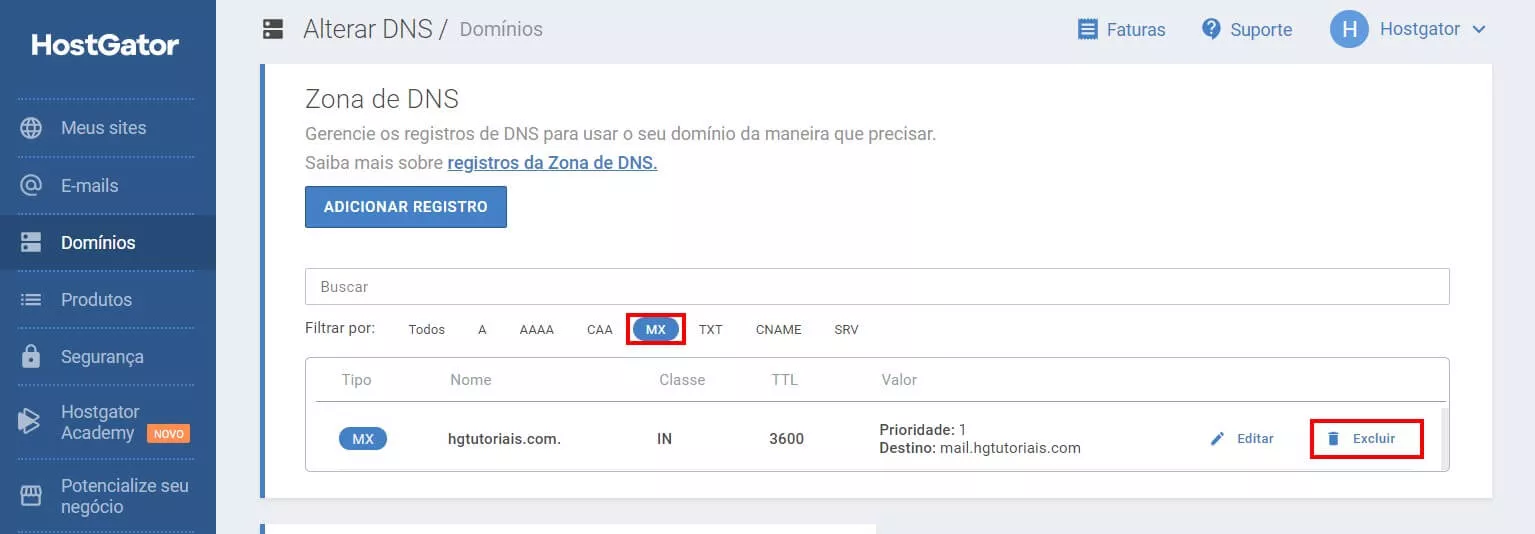Expand the Hostgator account dropdown chevron
This screenshot has height=534, width=1535.
pos(1479,30)
